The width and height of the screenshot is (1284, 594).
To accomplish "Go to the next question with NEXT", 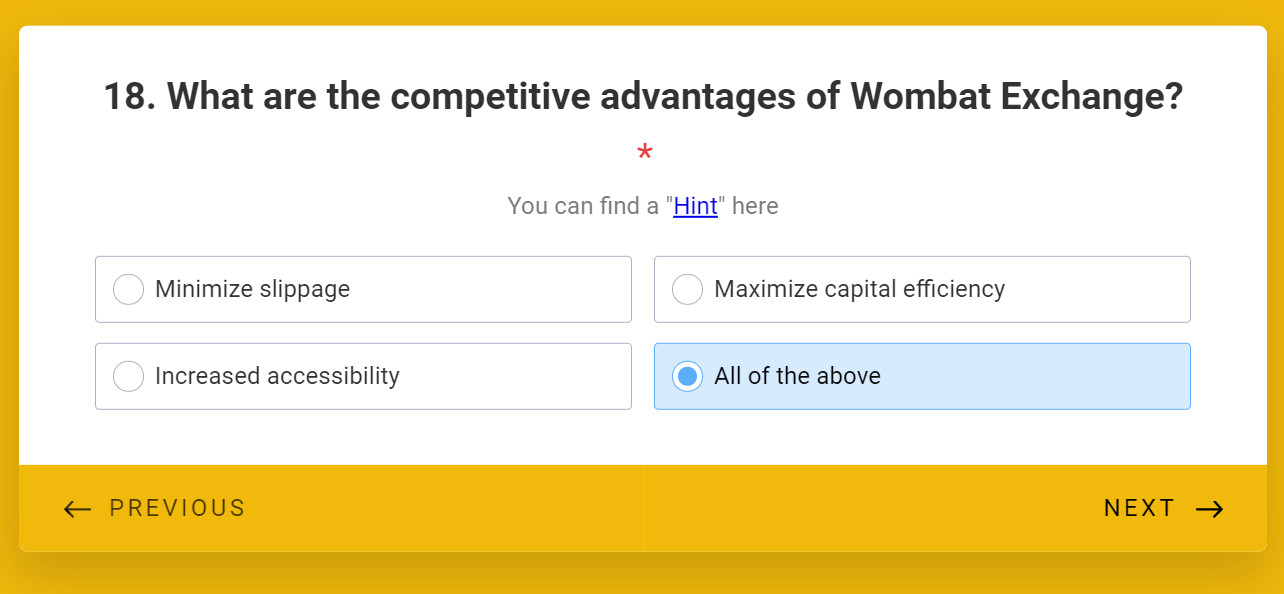I will [1139, 508].
